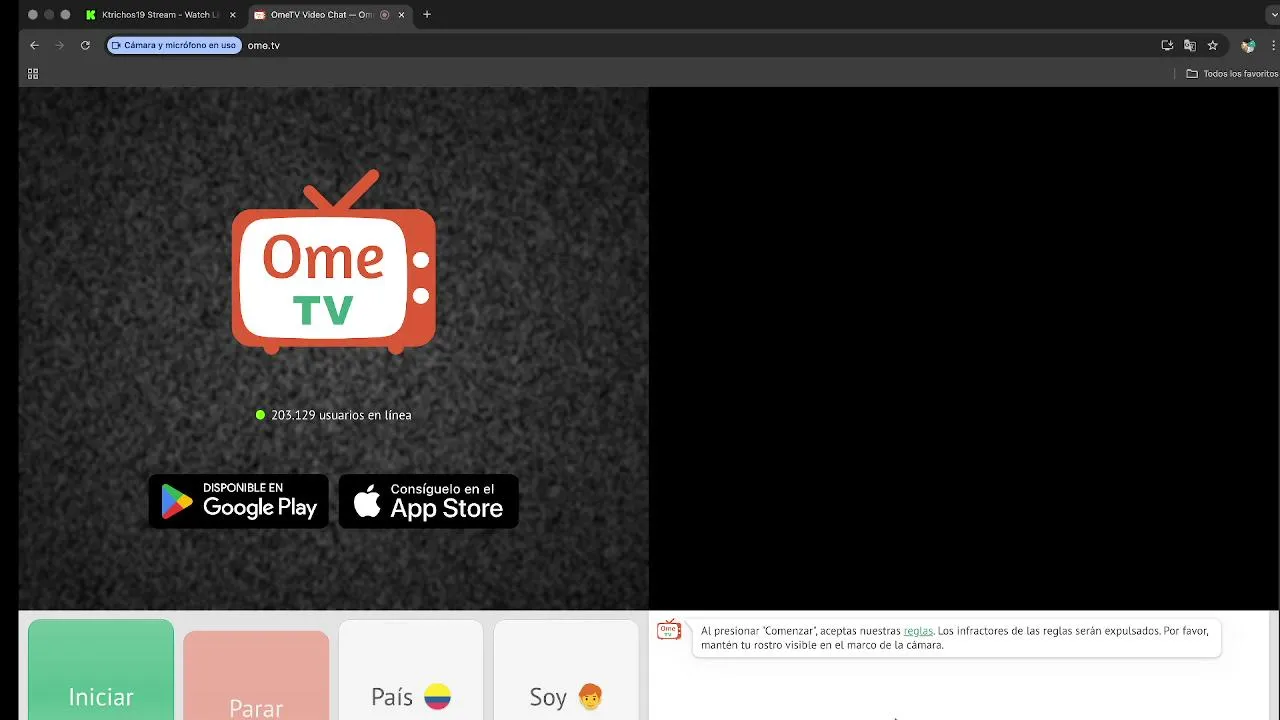Open the browser profile avatar

click(1248, 45)
